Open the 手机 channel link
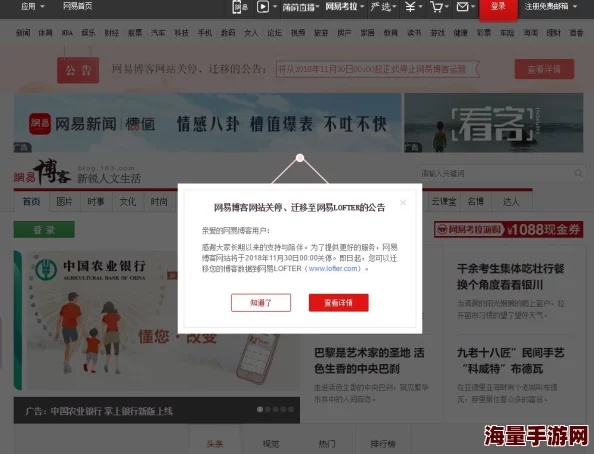Viewport: 594px width, 454px height. click(x=205, y=33)
